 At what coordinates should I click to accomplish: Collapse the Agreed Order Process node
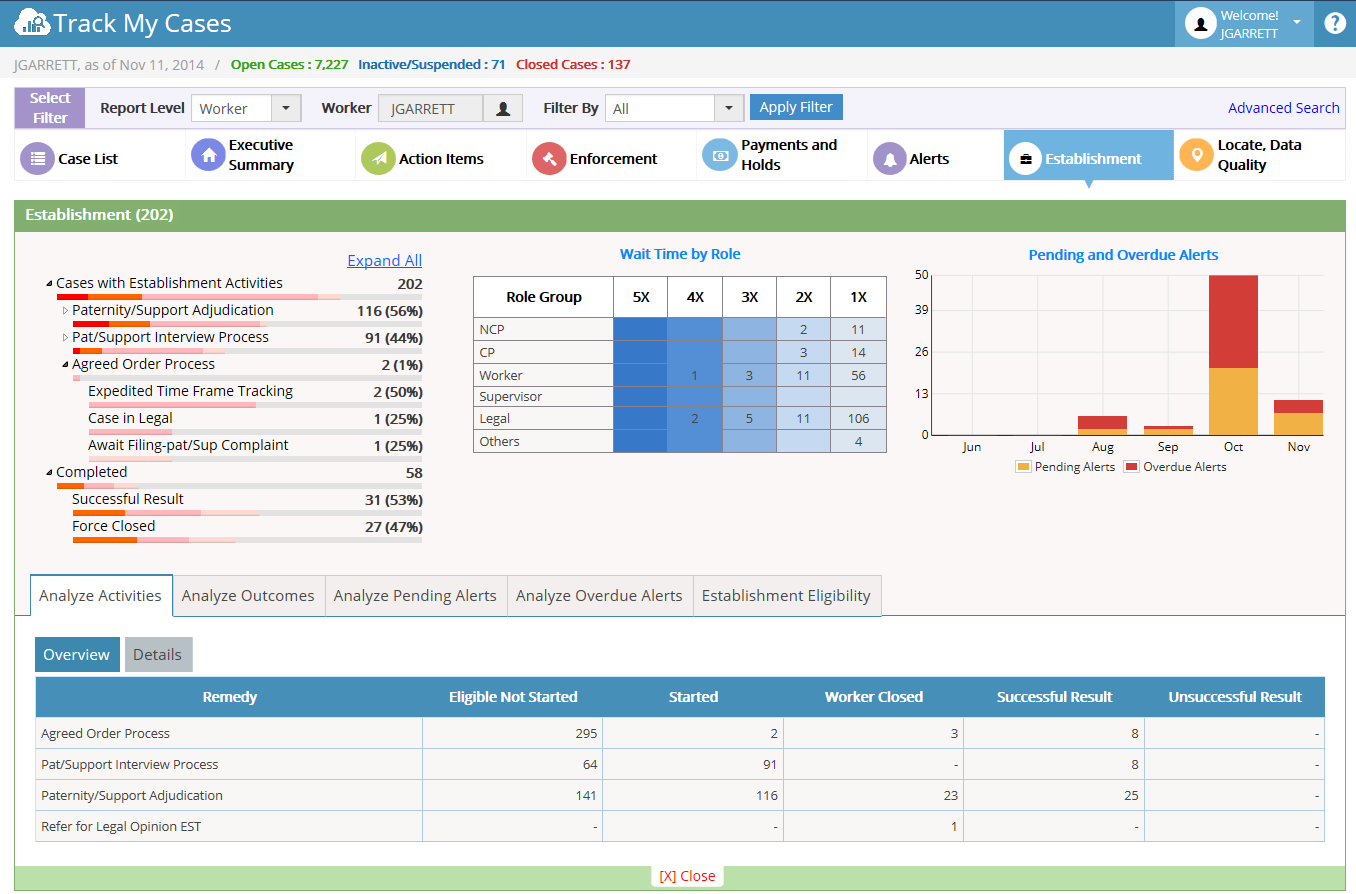(66, 365)
